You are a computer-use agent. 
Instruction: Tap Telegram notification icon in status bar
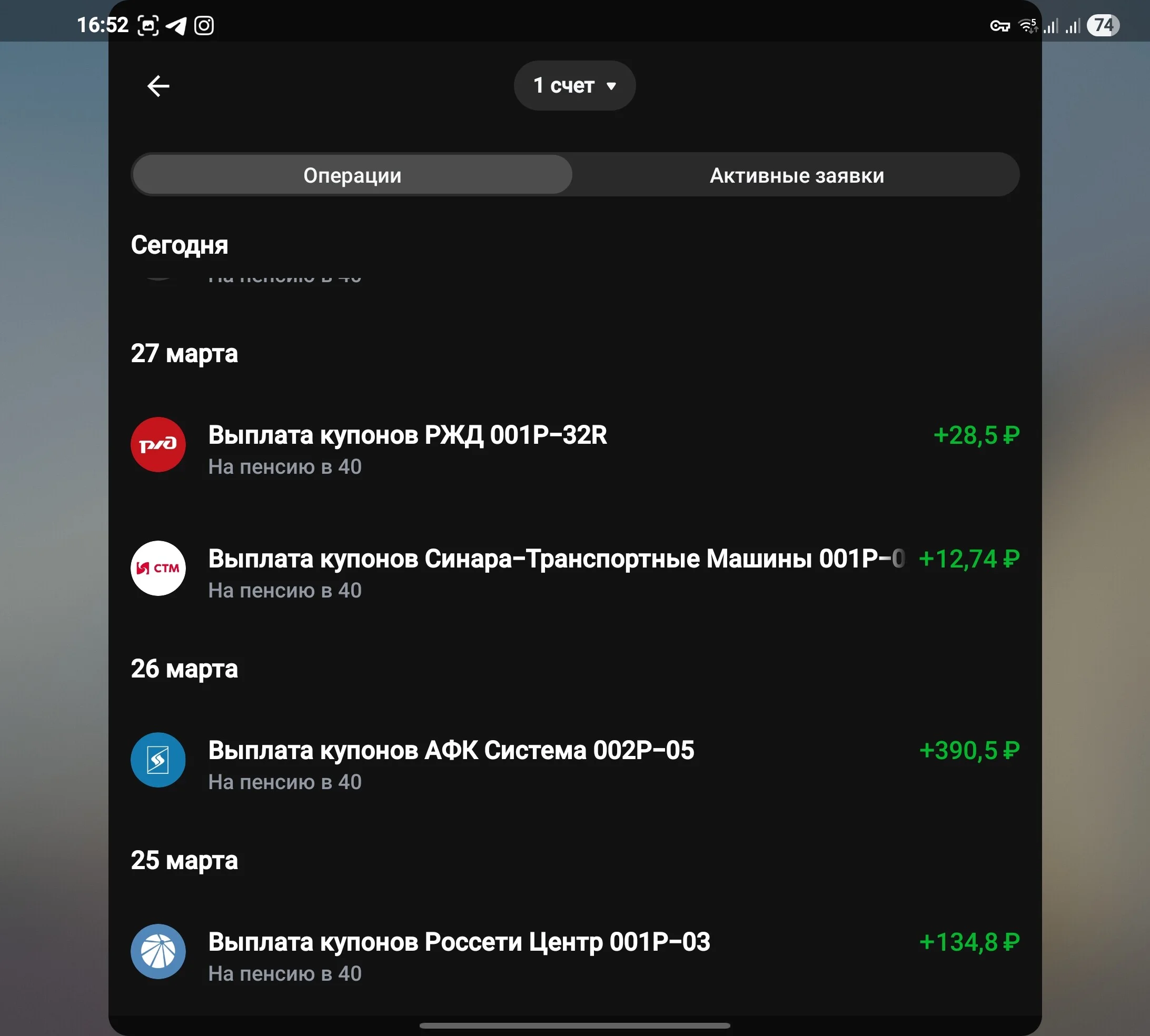coord(176,26)
